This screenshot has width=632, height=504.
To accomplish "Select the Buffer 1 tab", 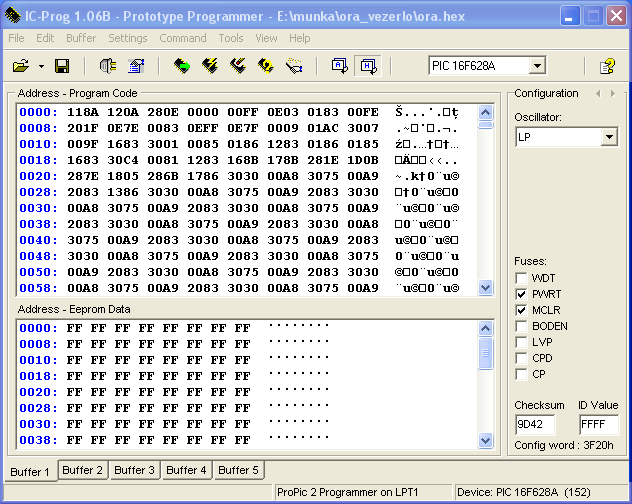I will pyautogui.click(x=30, y=471).
